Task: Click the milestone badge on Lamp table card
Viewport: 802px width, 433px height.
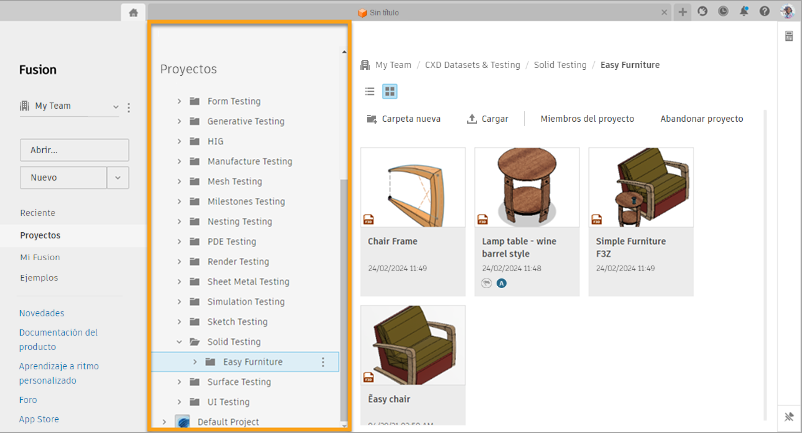Action: point(486,283)
